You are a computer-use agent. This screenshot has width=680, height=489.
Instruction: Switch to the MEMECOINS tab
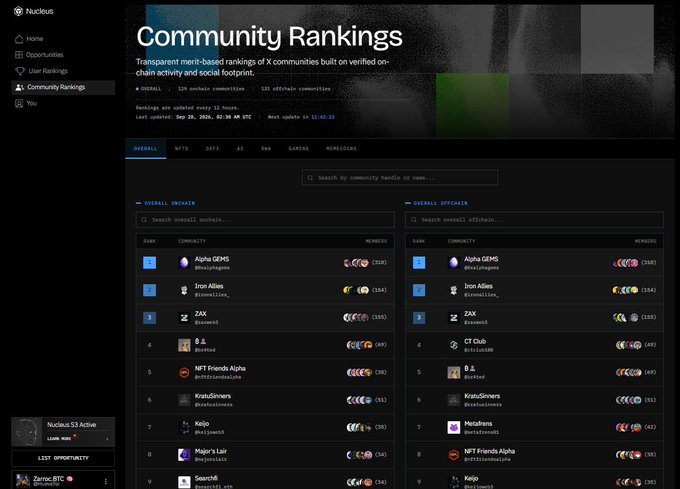pyautogui.click(x=341, y=149)
